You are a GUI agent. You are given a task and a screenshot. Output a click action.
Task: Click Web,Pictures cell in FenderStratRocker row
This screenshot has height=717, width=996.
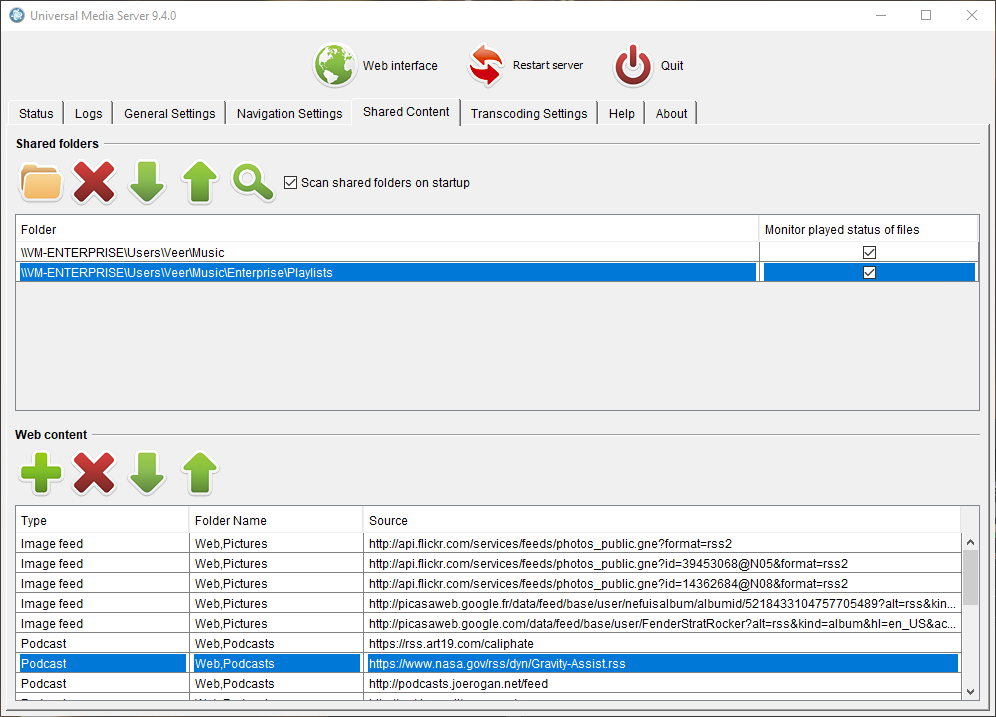coord(276,624)
